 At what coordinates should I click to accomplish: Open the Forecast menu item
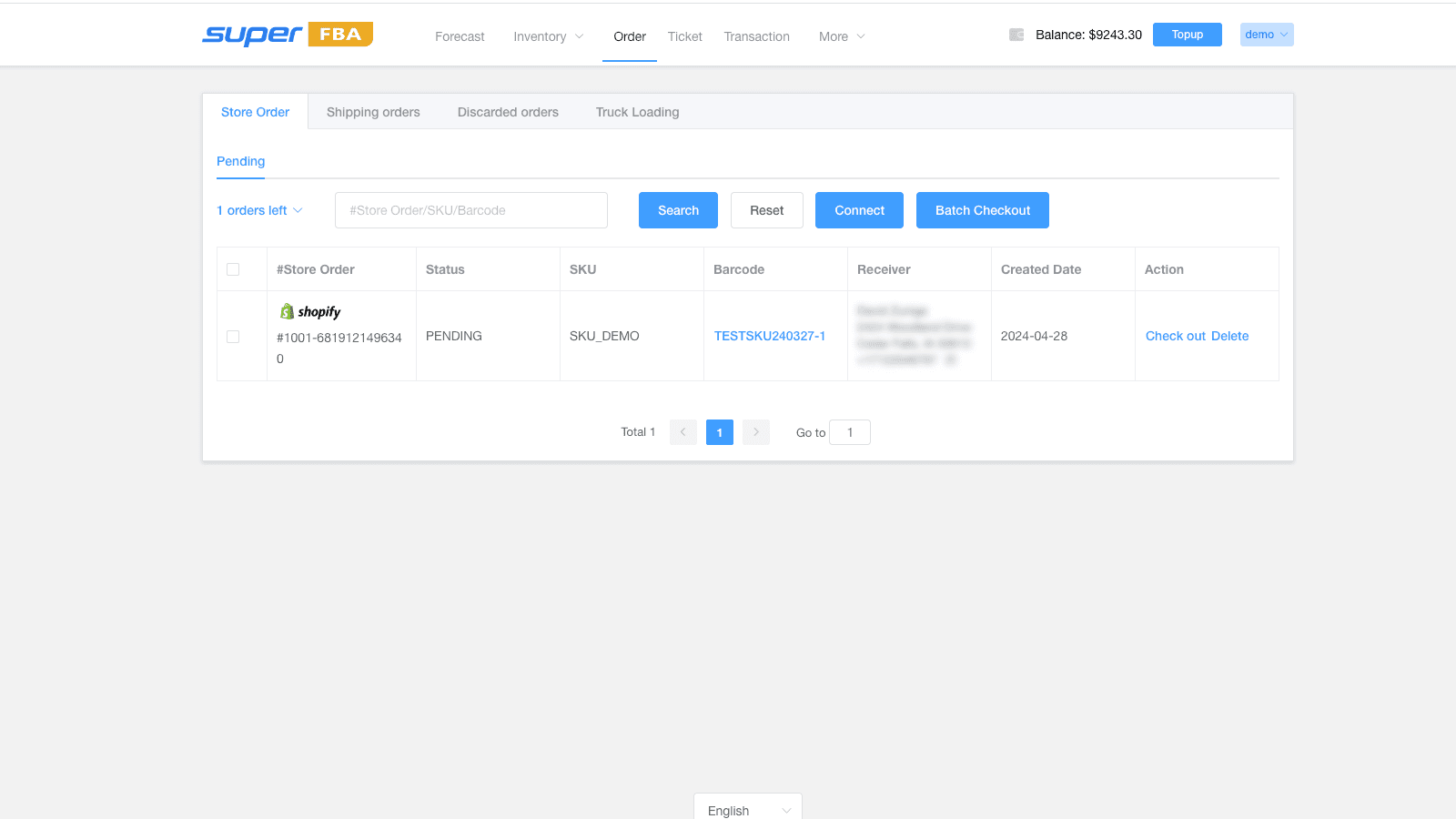point(460,36)
